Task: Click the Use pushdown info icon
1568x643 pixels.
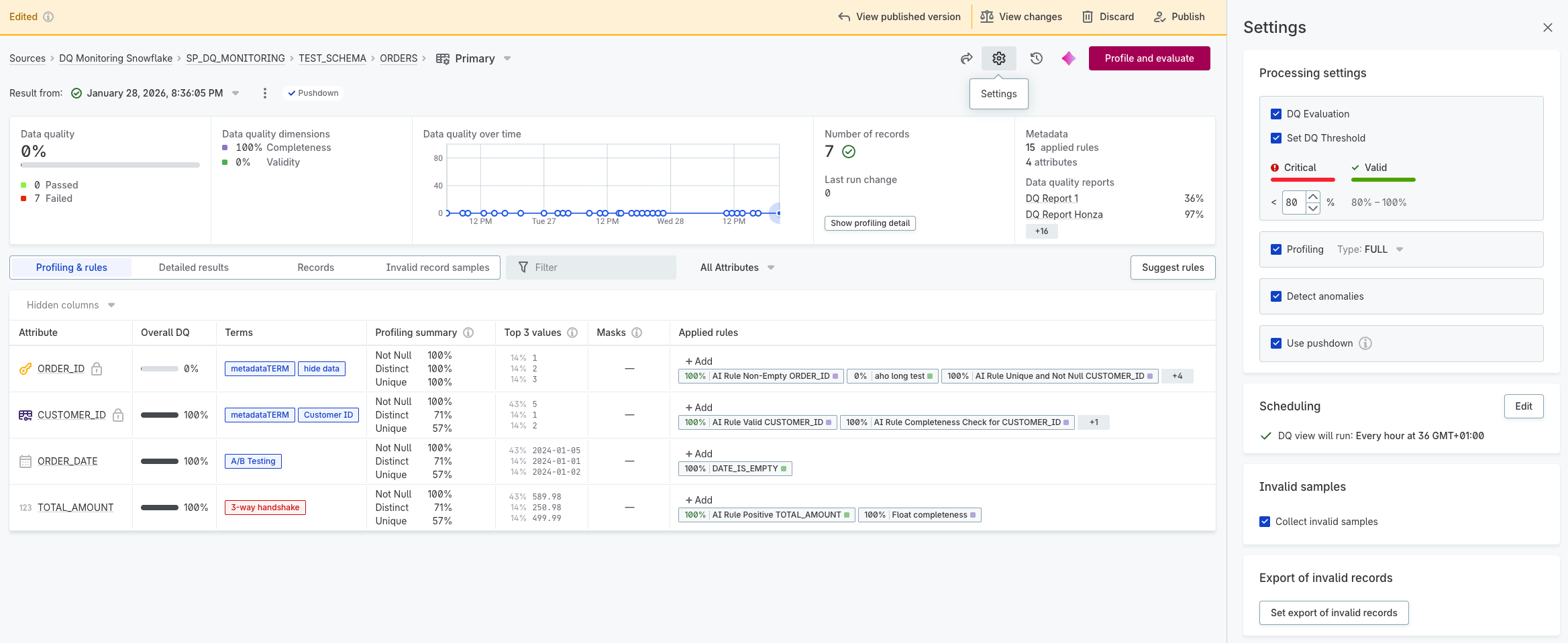Action: point(1365,343)
